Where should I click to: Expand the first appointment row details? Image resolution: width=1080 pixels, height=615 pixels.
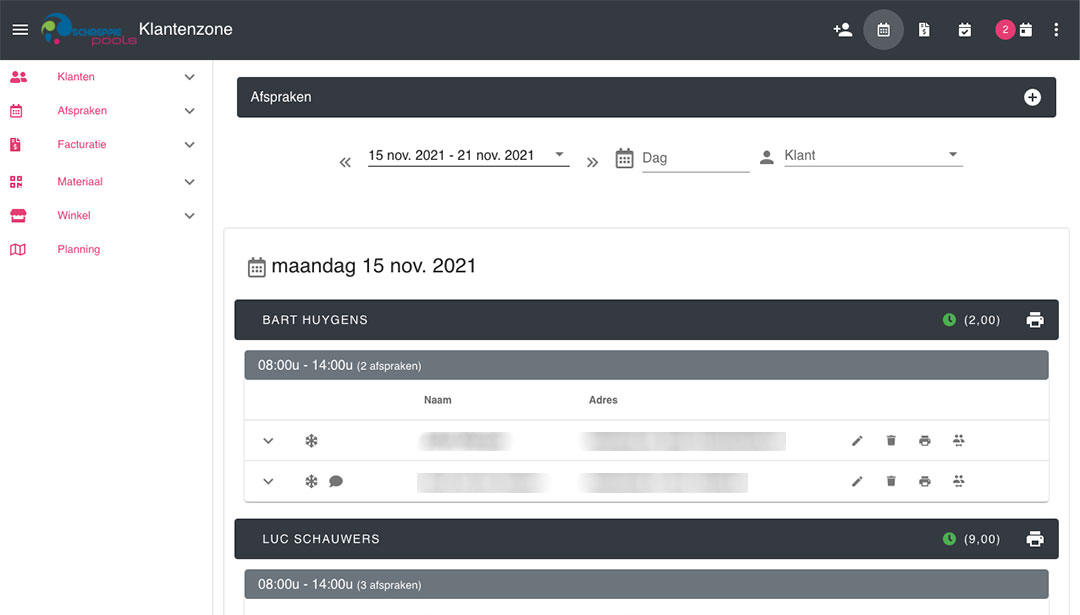[268, 441]
